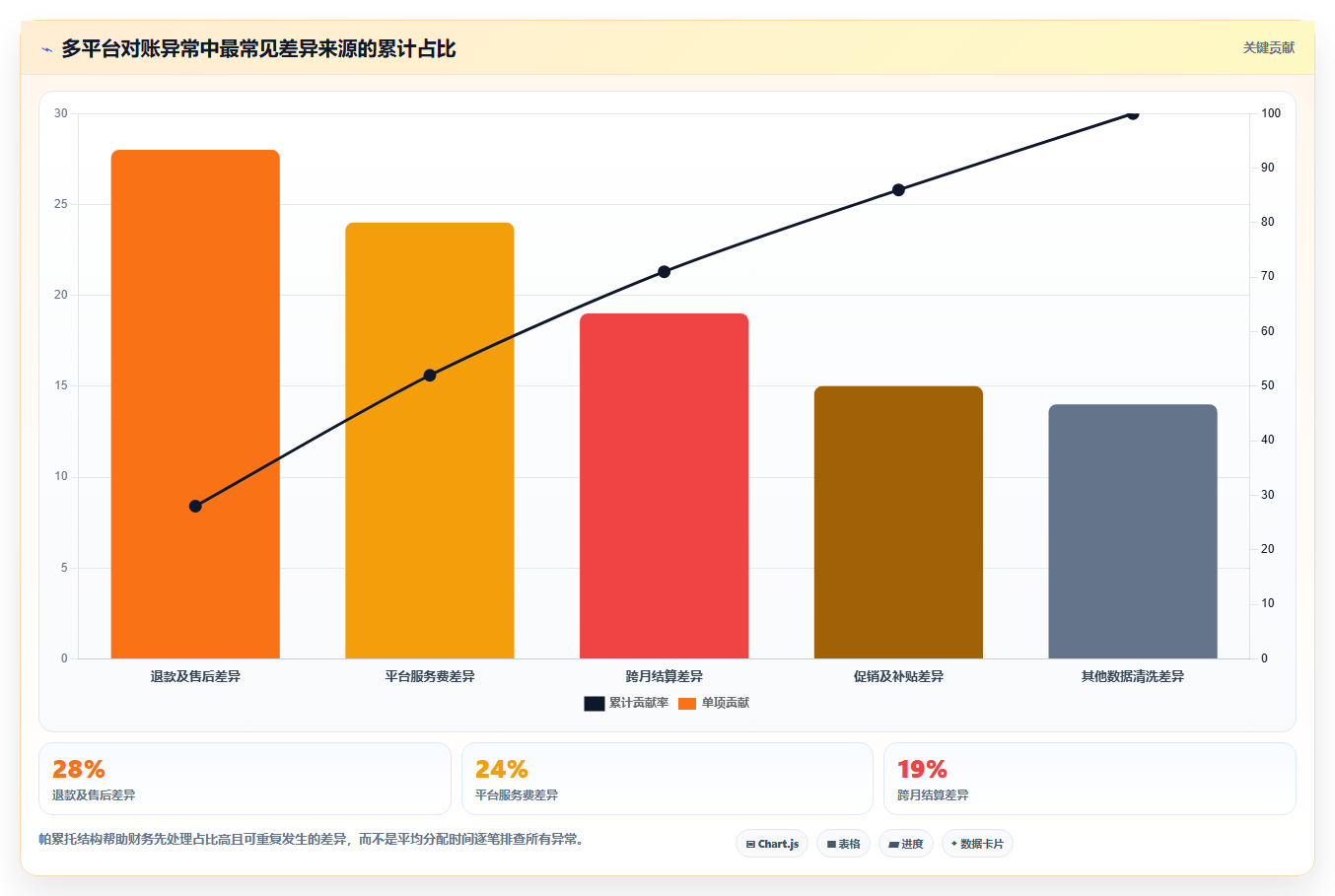Click the 其他数据清洗差异 x-axis label
Viewport: 1335px width, 896px height.
point(1133,676)
